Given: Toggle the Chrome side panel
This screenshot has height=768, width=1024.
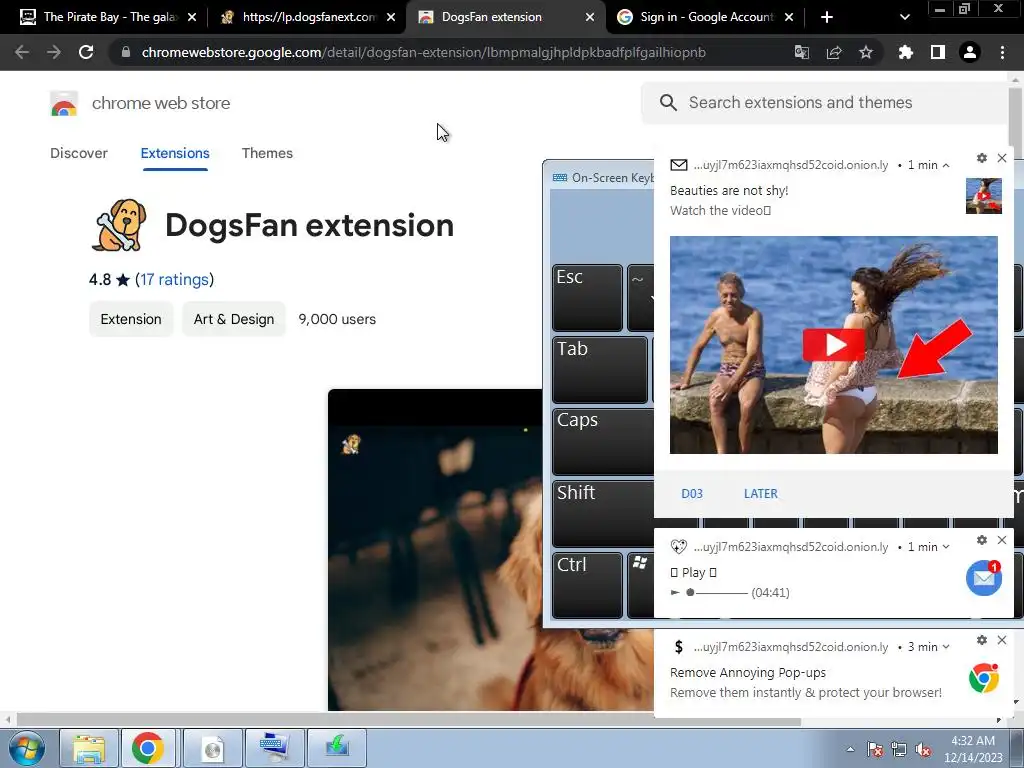Looking at the screenshot, I should pos(938,52).
